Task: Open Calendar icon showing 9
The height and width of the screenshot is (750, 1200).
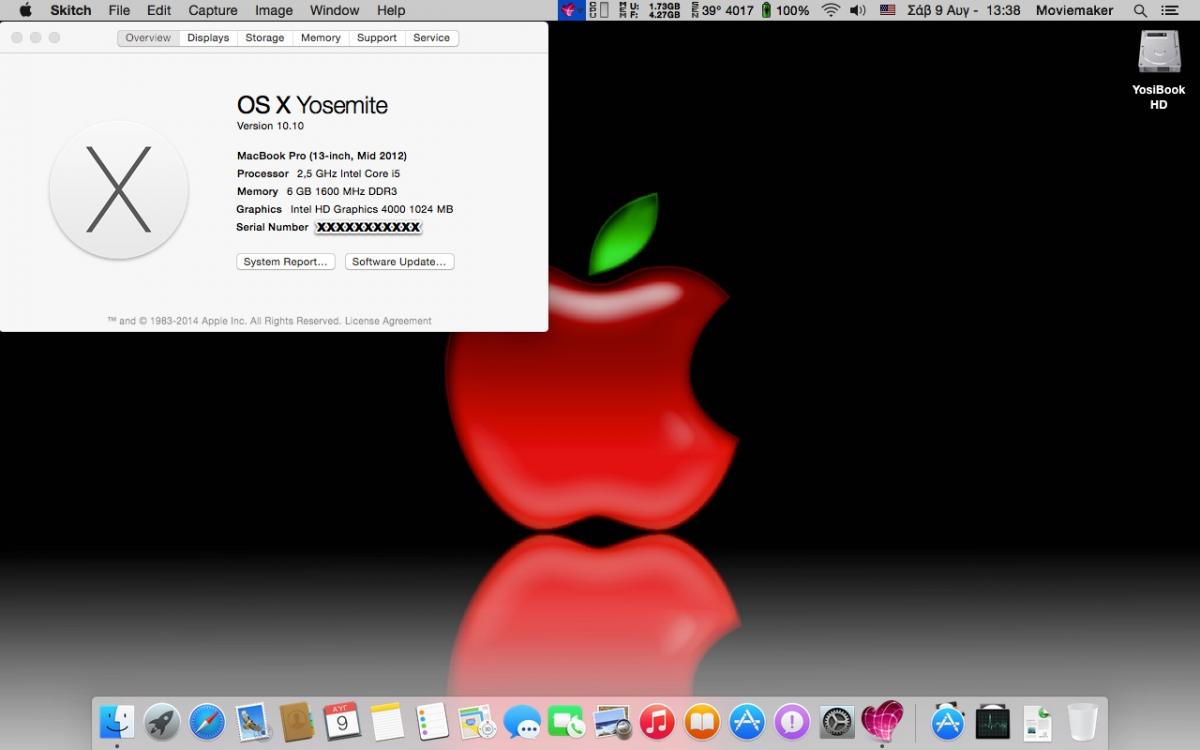Action: tap(341, 721)
